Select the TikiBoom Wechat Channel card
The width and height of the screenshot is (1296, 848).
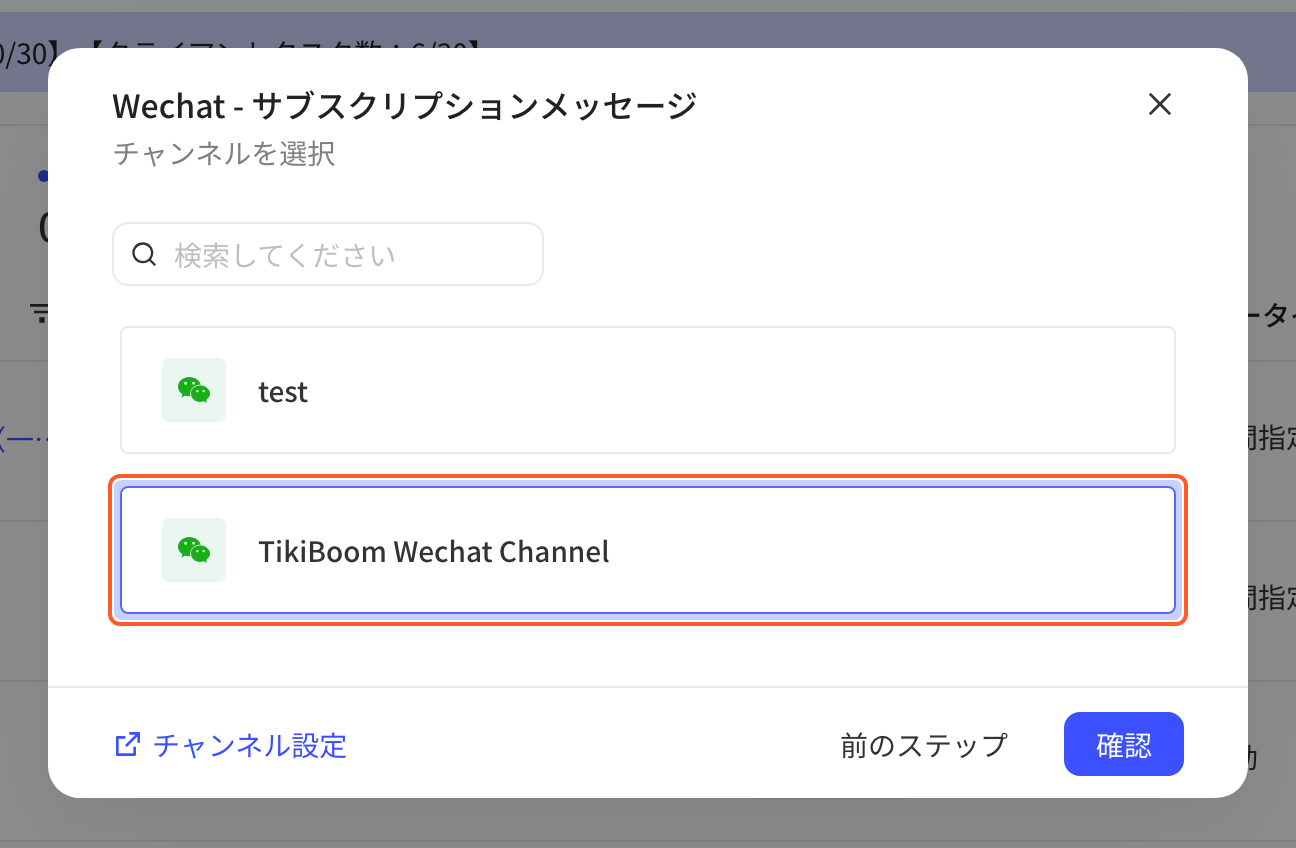(x=648, y=550)
